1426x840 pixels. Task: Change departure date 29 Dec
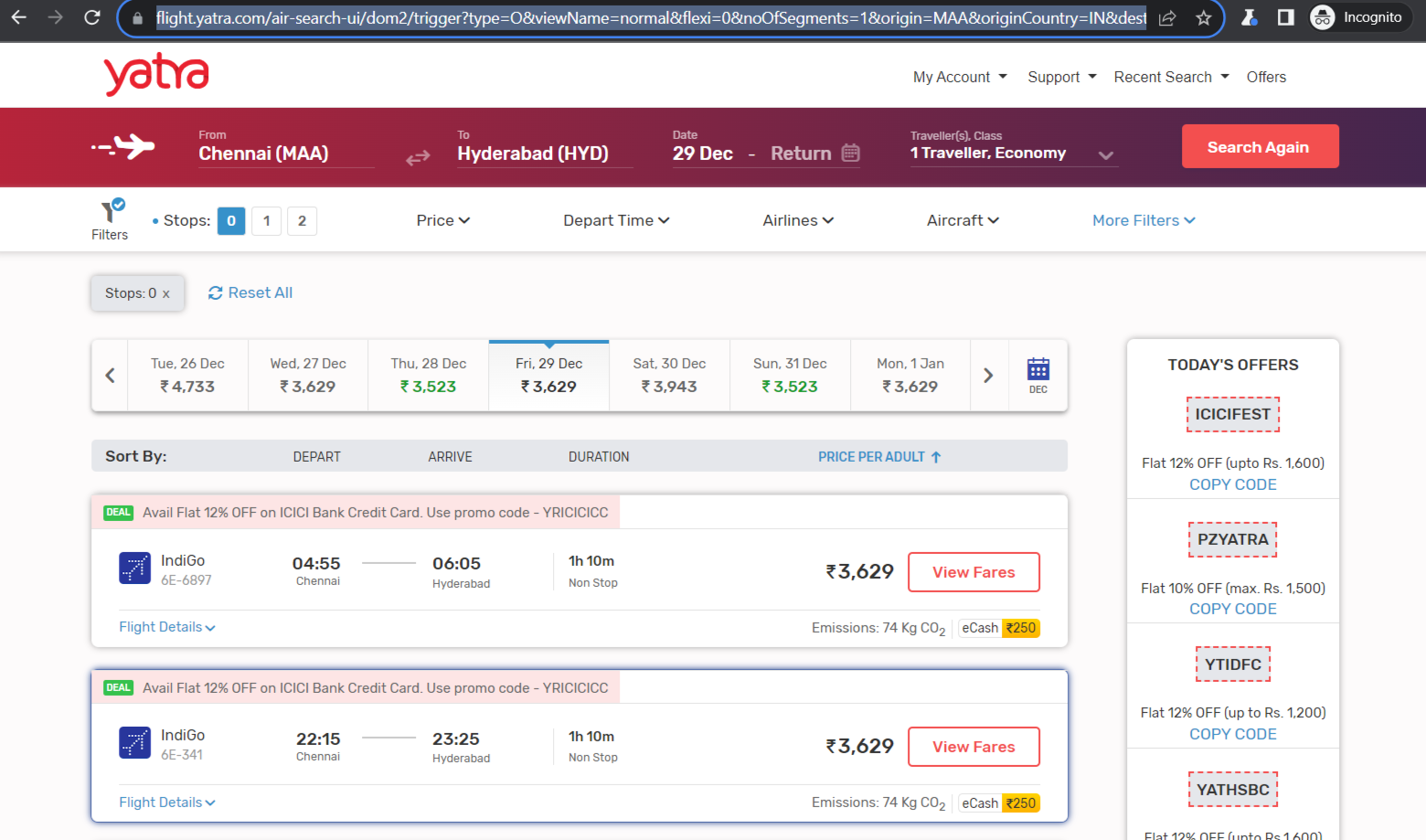tap(703, 154)
